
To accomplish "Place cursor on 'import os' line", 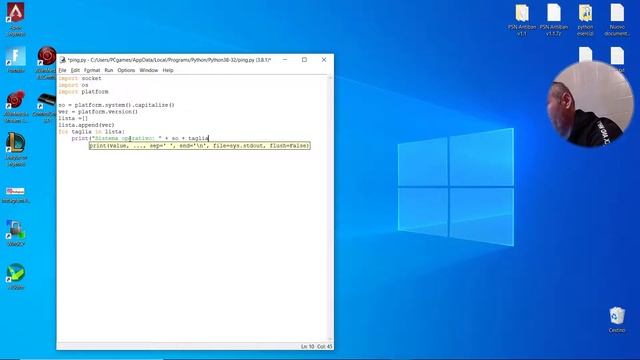I will [x=73, y=85].
